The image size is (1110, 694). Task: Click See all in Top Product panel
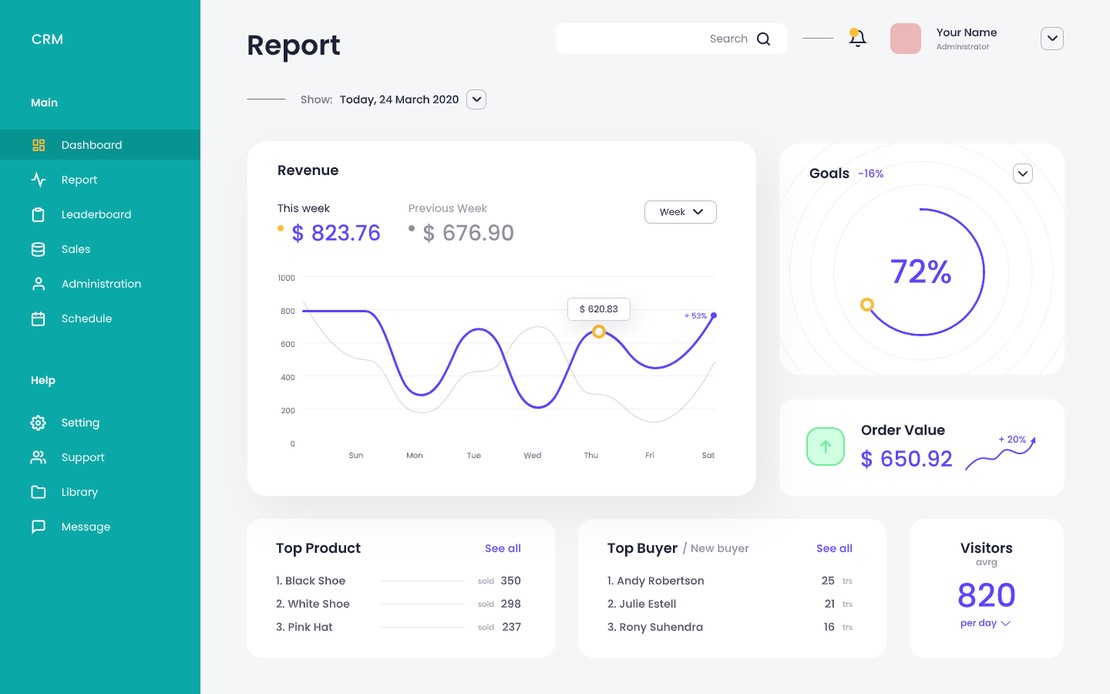[503, 548]
